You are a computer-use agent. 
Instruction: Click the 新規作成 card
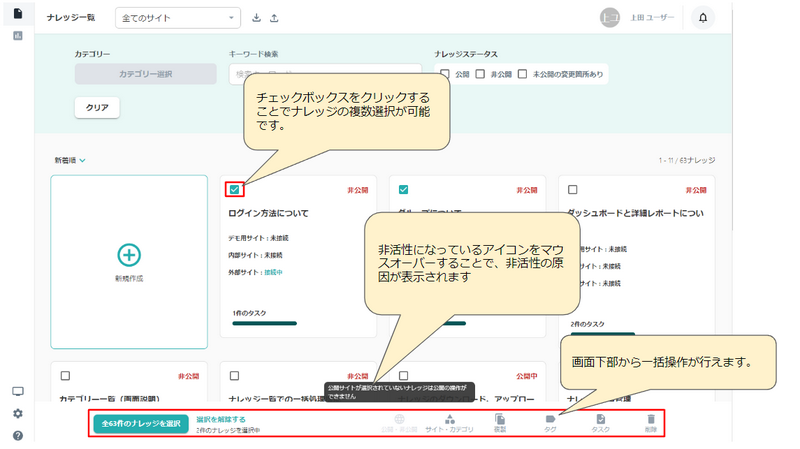129,262
